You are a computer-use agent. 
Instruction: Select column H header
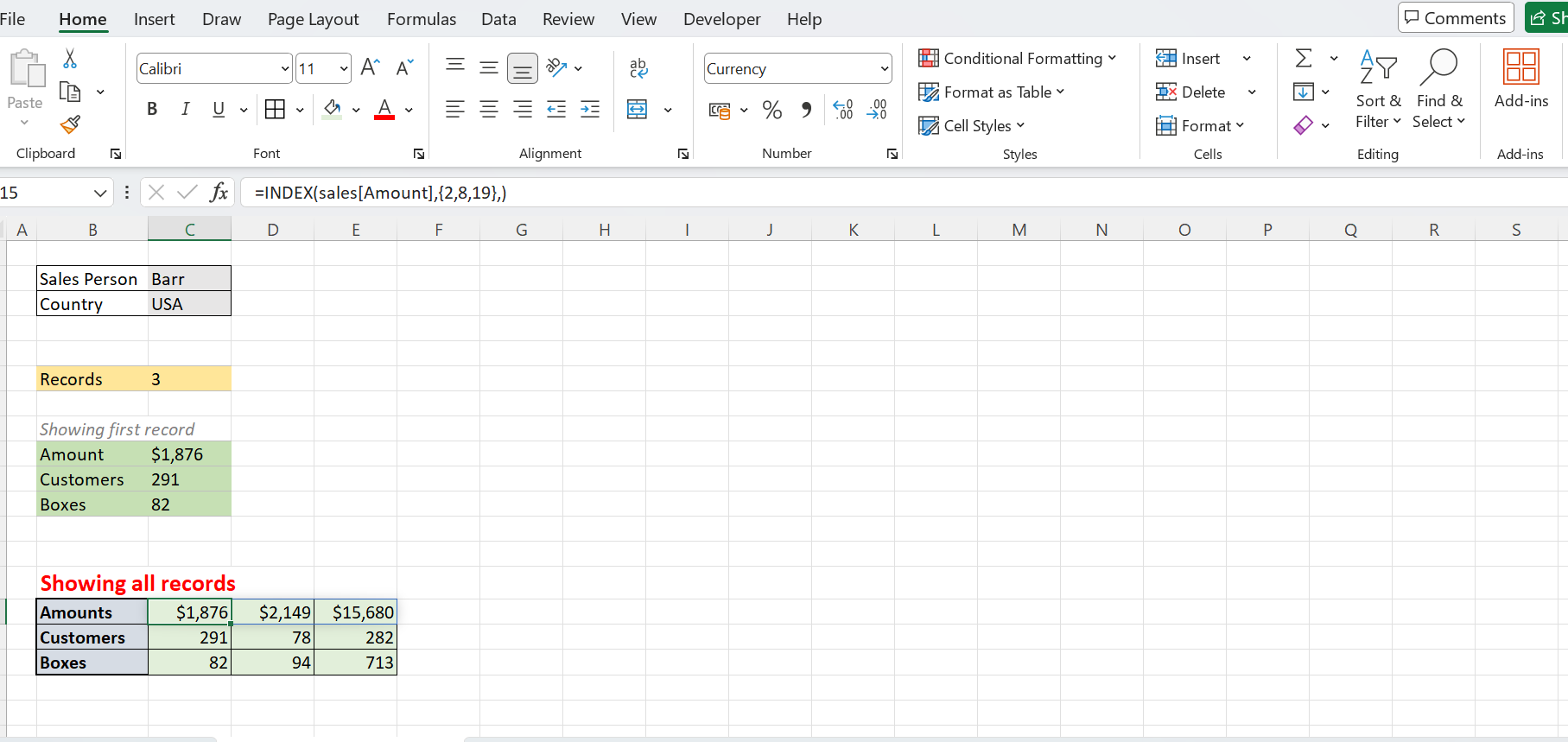605,230
